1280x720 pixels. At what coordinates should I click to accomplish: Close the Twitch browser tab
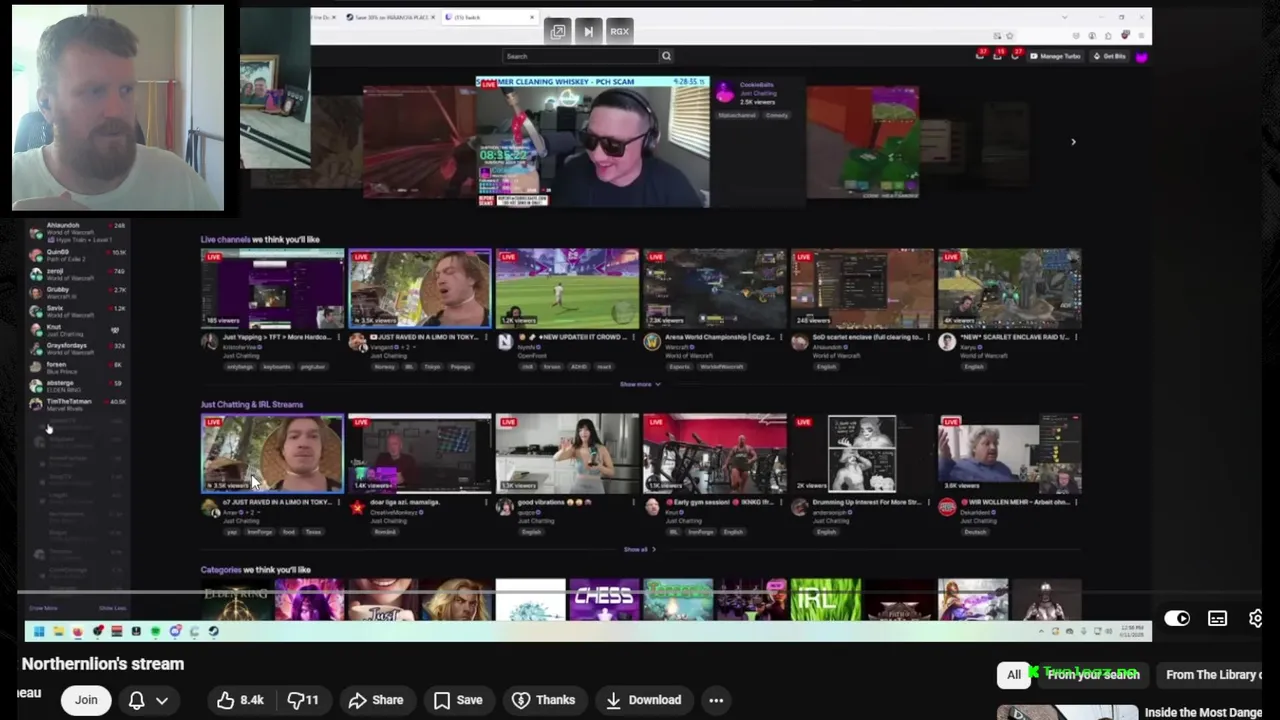click(532, 17)
